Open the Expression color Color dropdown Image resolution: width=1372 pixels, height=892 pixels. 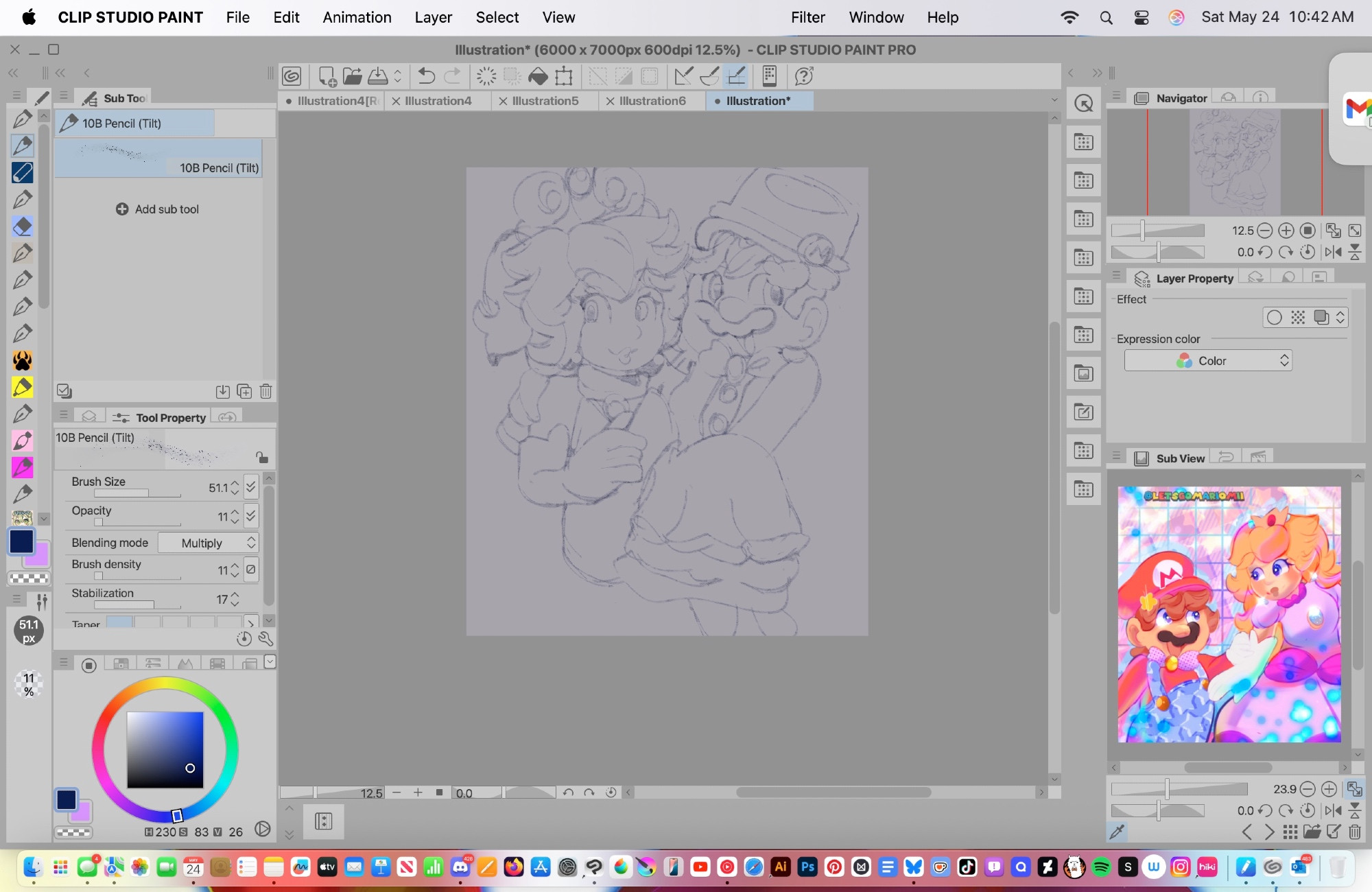pos(1208,361)
